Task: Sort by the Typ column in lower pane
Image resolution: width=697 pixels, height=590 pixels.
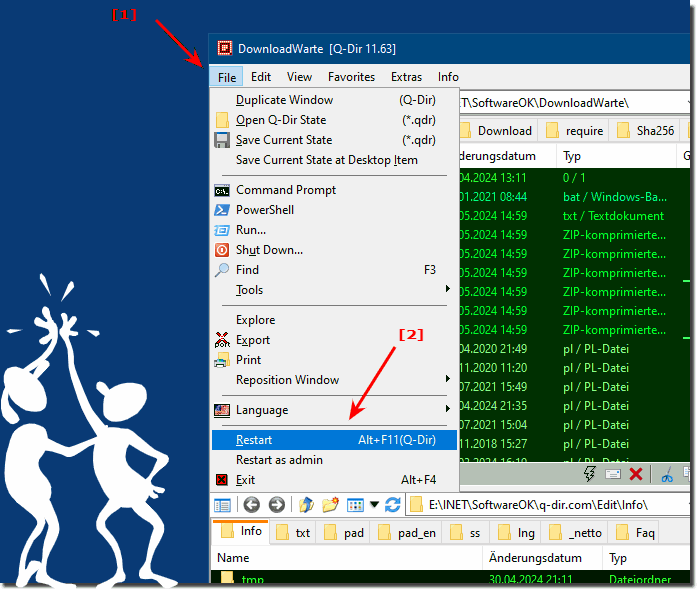Action: coord(647,558)
